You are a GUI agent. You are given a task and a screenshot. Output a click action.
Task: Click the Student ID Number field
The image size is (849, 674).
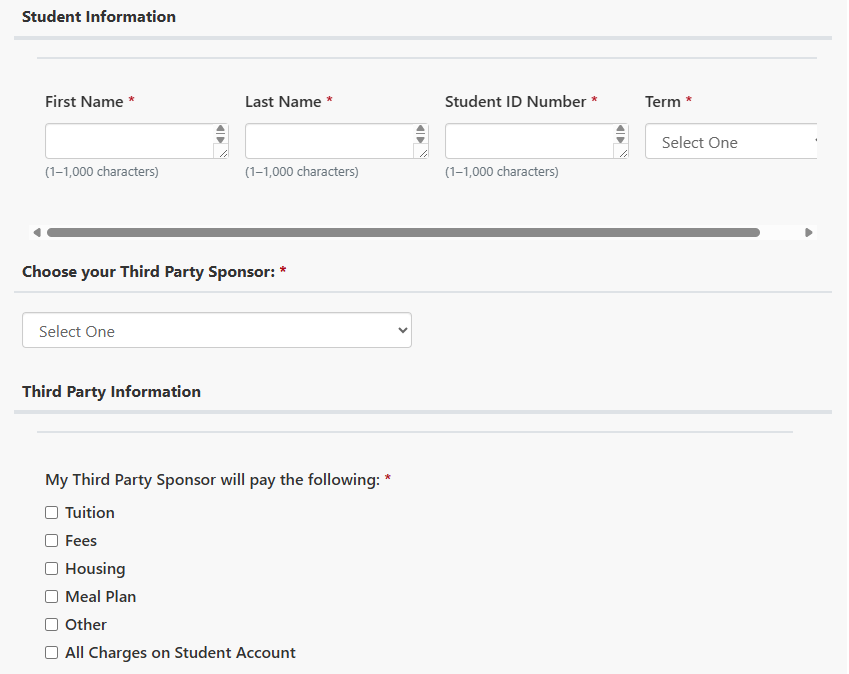coord(537,141)
